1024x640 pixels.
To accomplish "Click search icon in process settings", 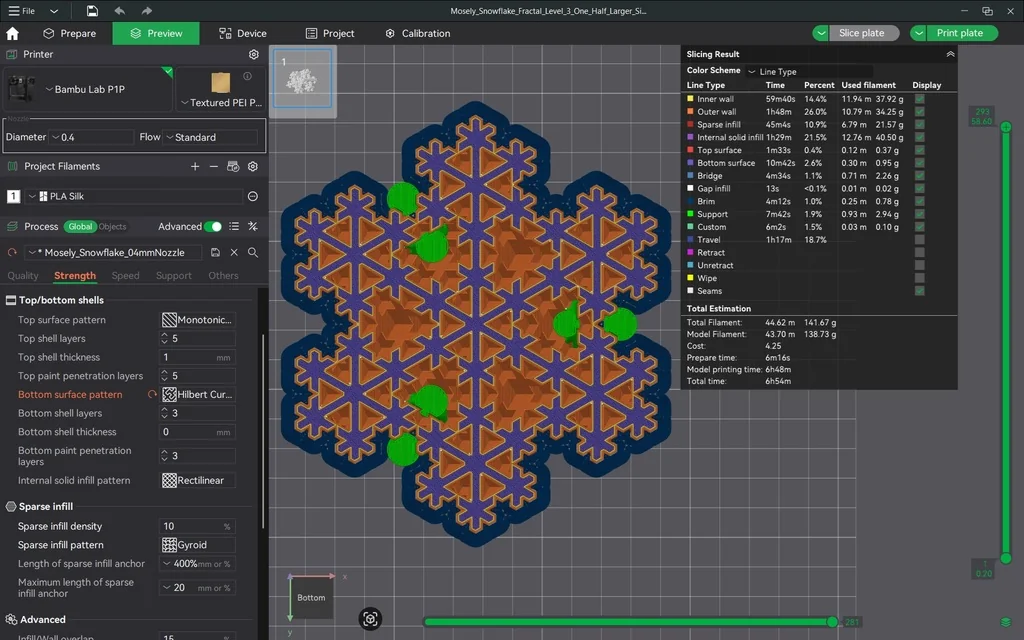I will click(x=253, y=253).
